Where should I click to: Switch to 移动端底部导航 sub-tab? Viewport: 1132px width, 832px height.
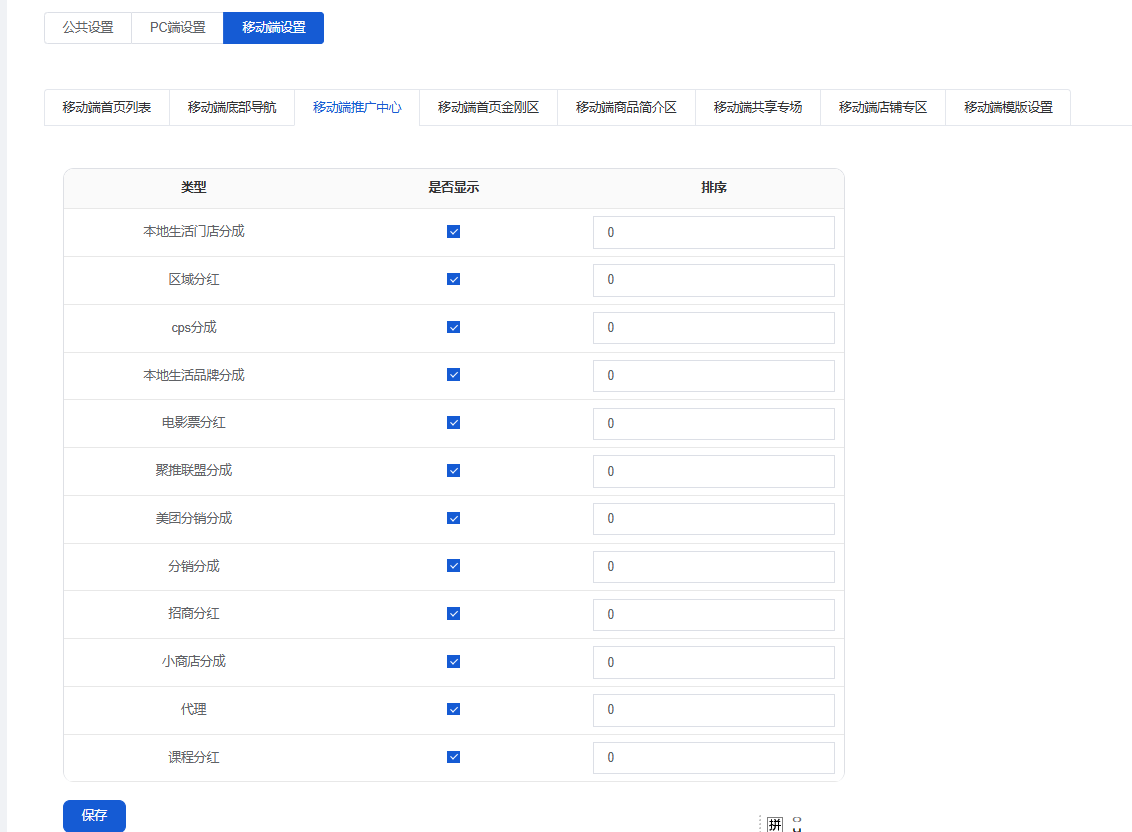231,108
